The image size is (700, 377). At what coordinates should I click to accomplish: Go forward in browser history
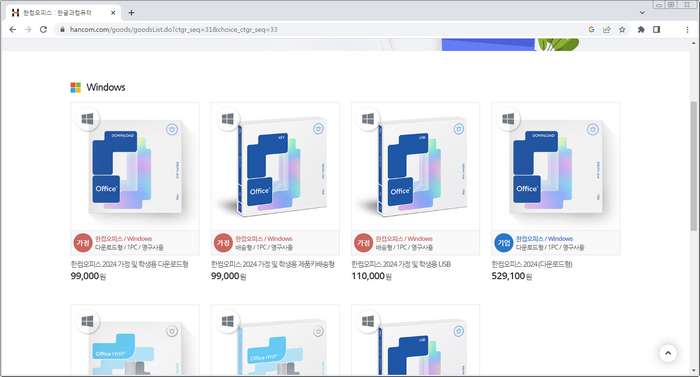pyautogui.click(x=28, y=29)
